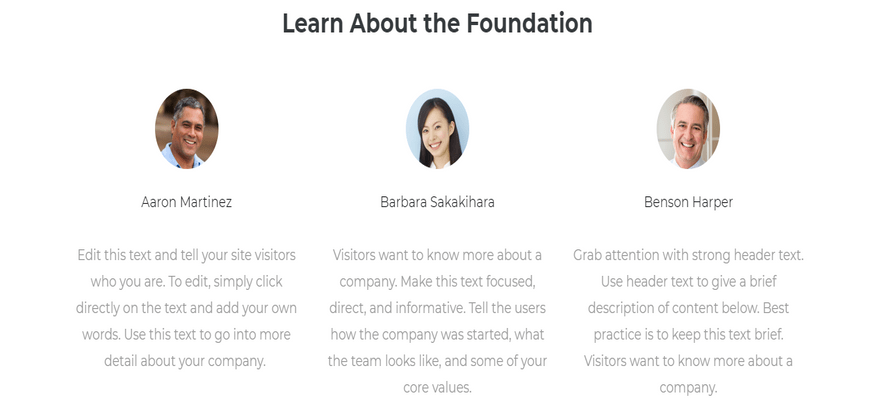
Task: Select Barbara Sakakihara's profile photo
Action: (437, 128)
